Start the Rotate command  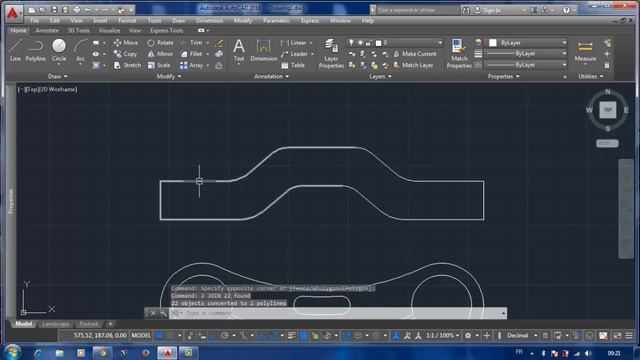pos(160,42)
